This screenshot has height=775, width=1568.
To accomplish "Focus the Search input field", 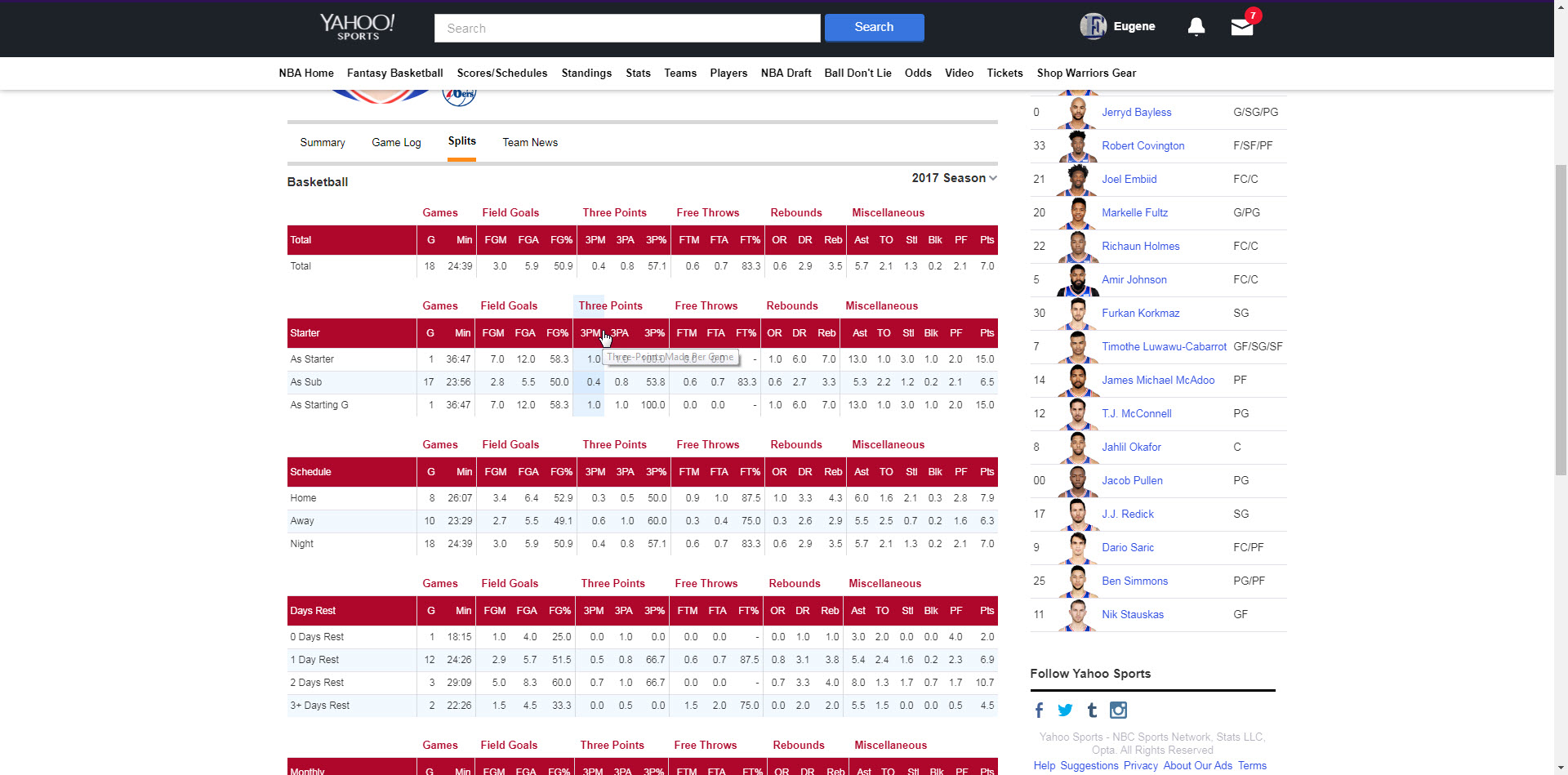I will coord(626,29).
